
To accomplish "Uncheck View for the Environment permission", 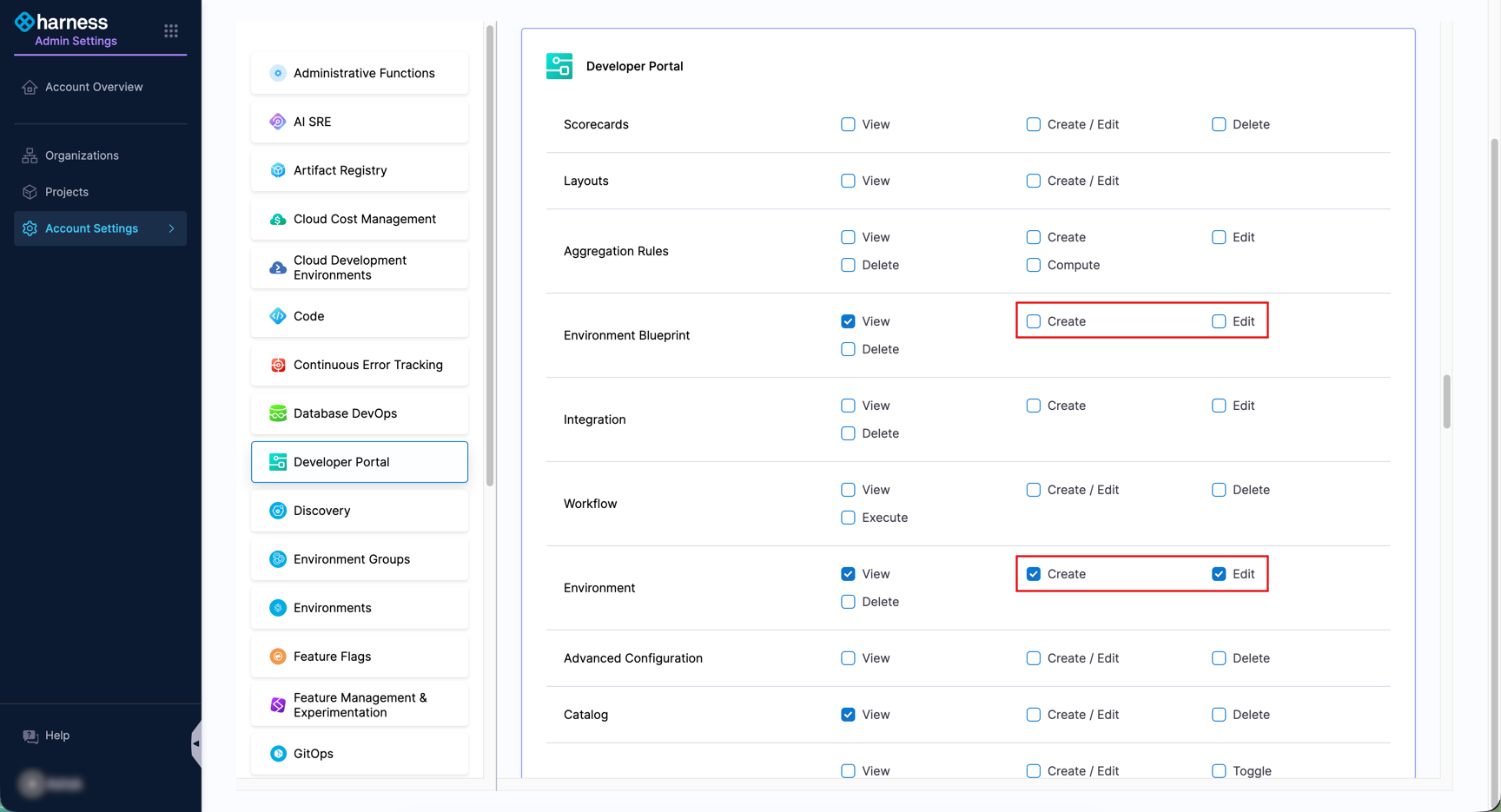I will click(x=848, y=573).
